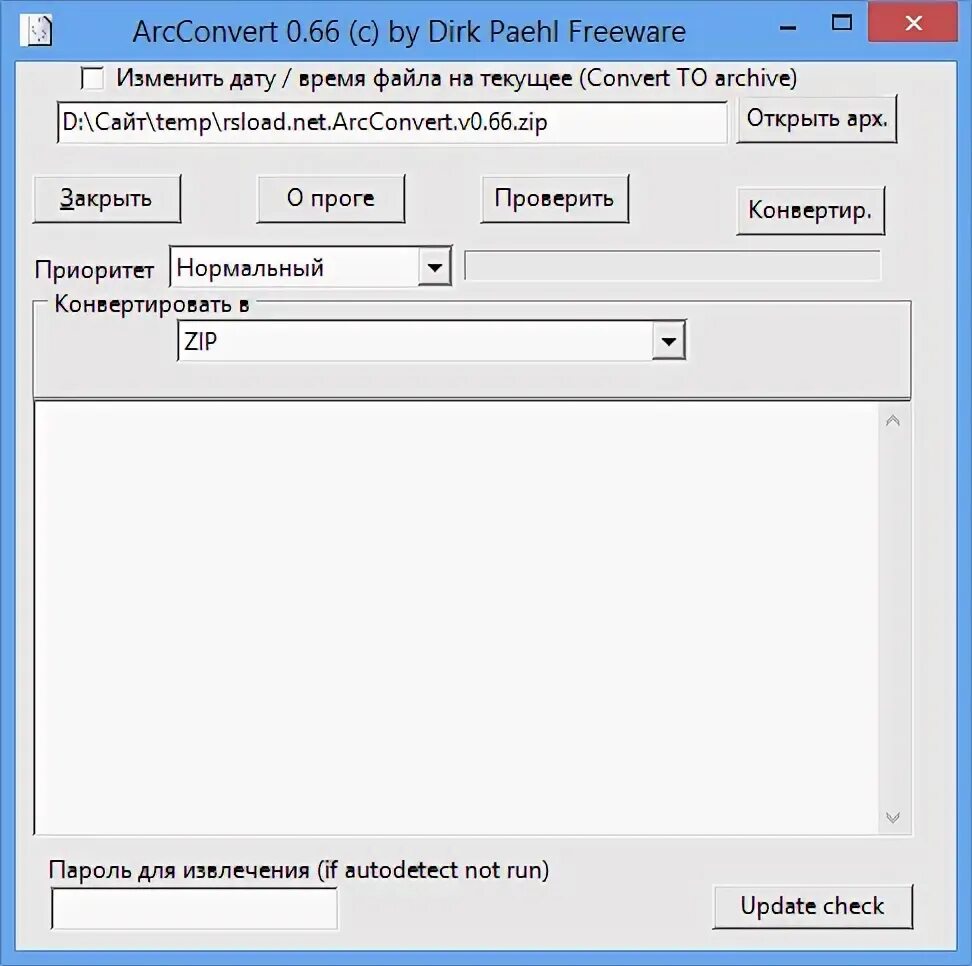Start conversion with Конвертир. button
The height and width of the screenshot is (966, 972).
point(810,211)
